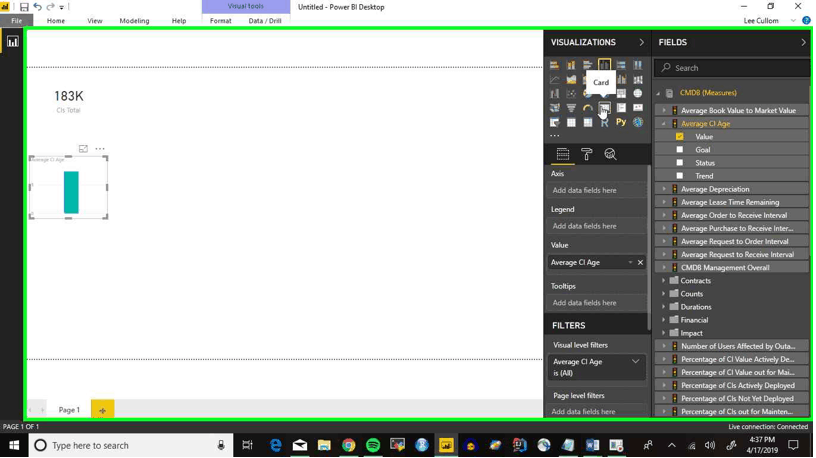Open the Modeling ribbon tab
The image size is (816, 458).
point(134,21)
